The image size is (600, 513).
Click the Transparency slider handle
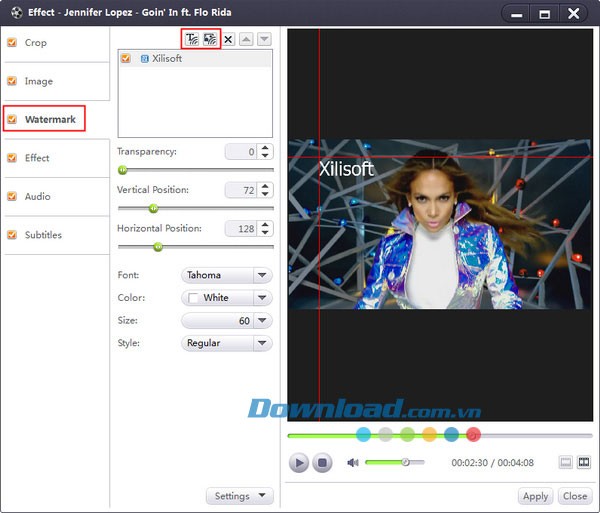point(122,169)
